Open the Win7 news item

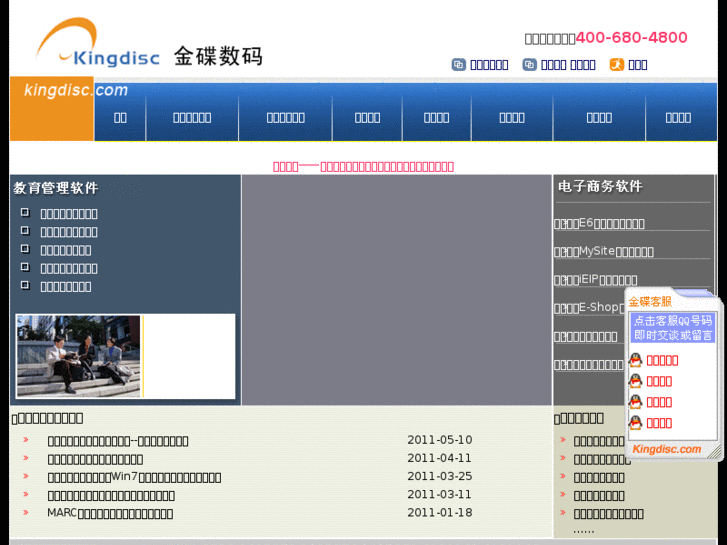[x=134, y=477]
